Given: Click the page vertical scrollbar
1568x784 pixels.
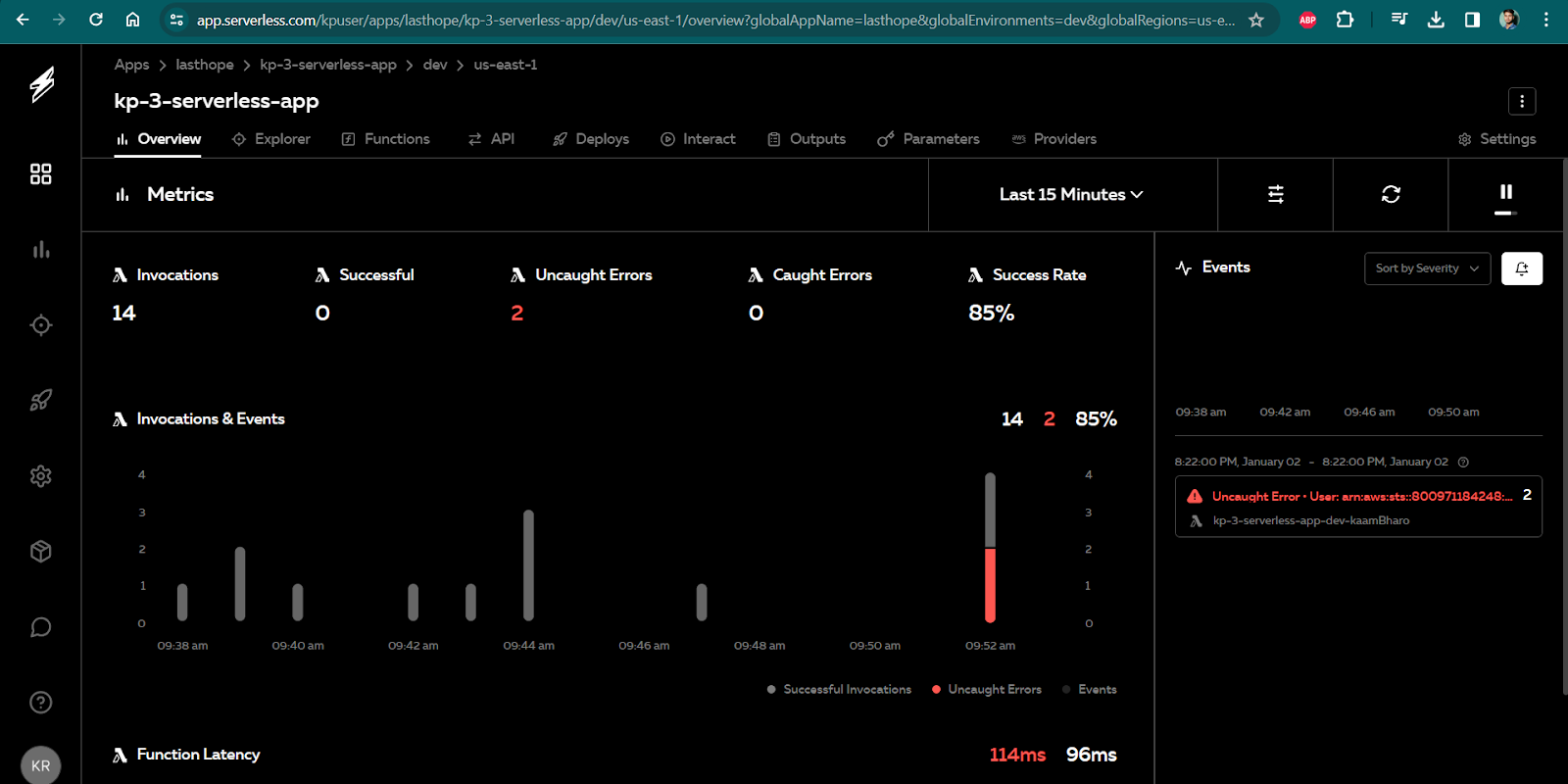Looking at the screenshot, I should coord(1564,426).
